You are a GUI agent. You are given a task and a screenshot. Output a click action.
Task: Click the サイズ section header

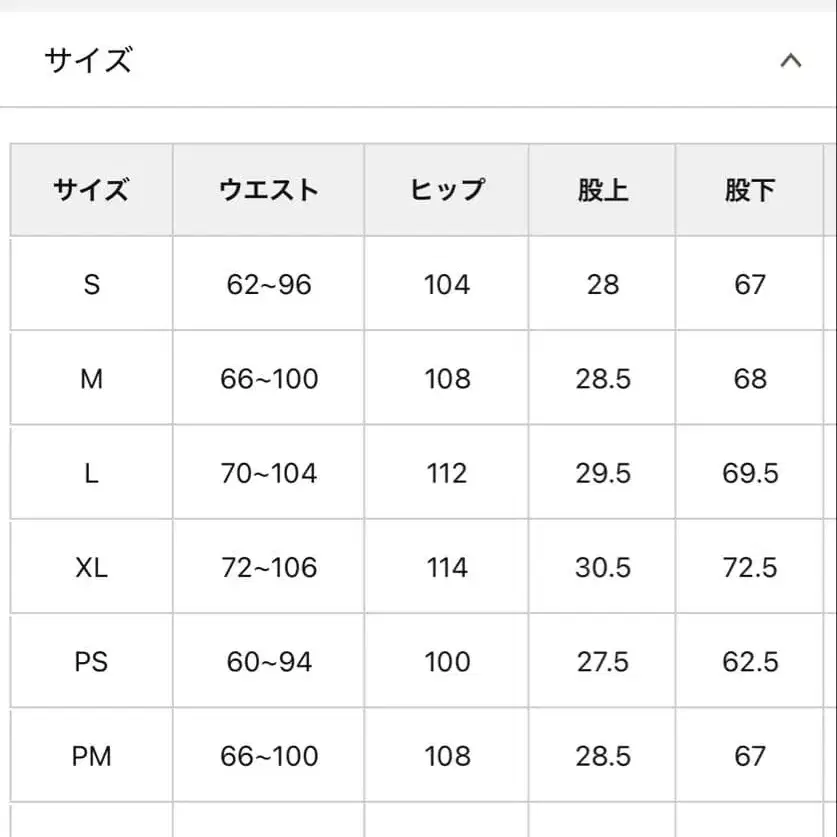(x=88, y=60)
